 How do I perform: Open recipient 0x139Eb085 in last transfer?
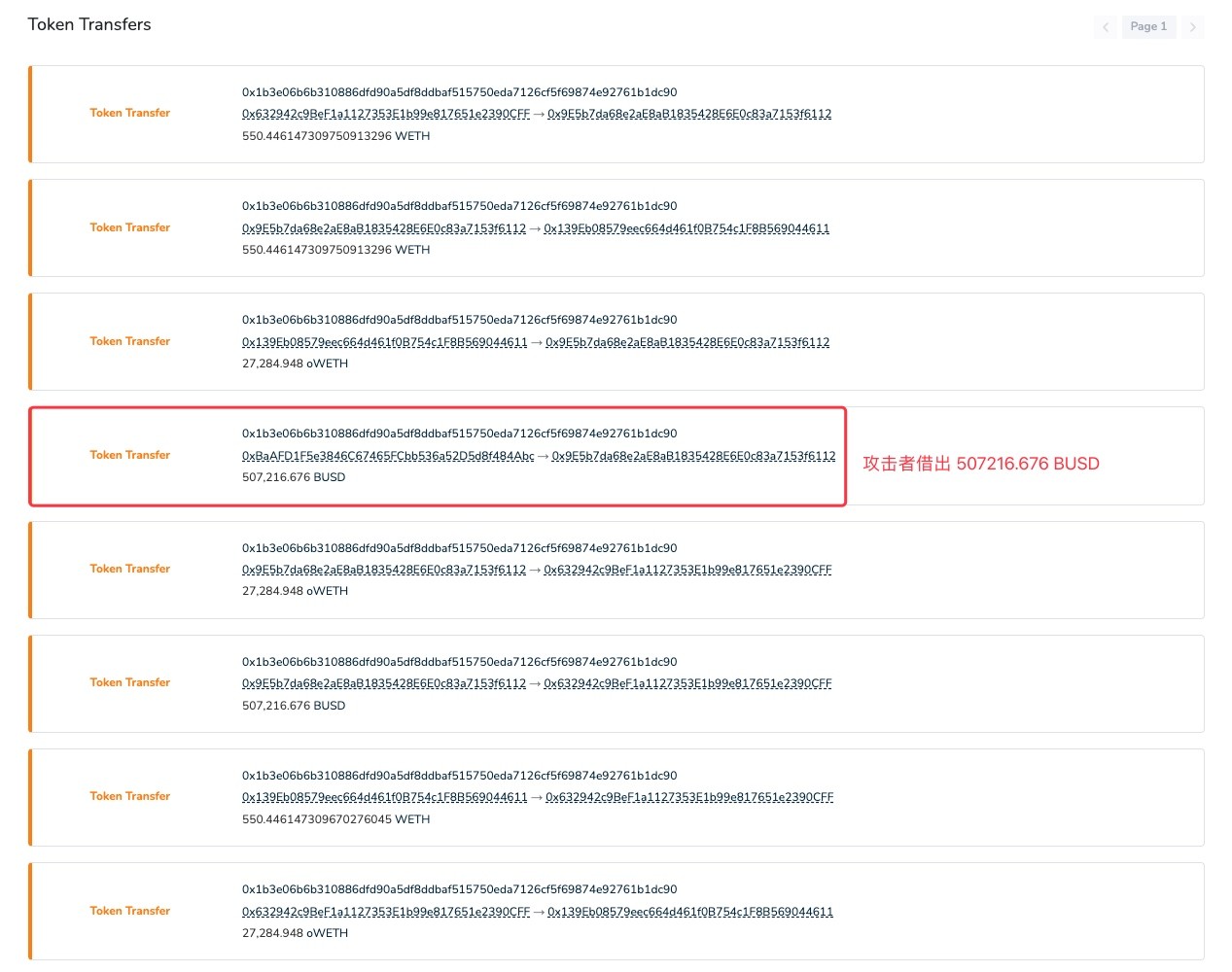coord(690,912)
